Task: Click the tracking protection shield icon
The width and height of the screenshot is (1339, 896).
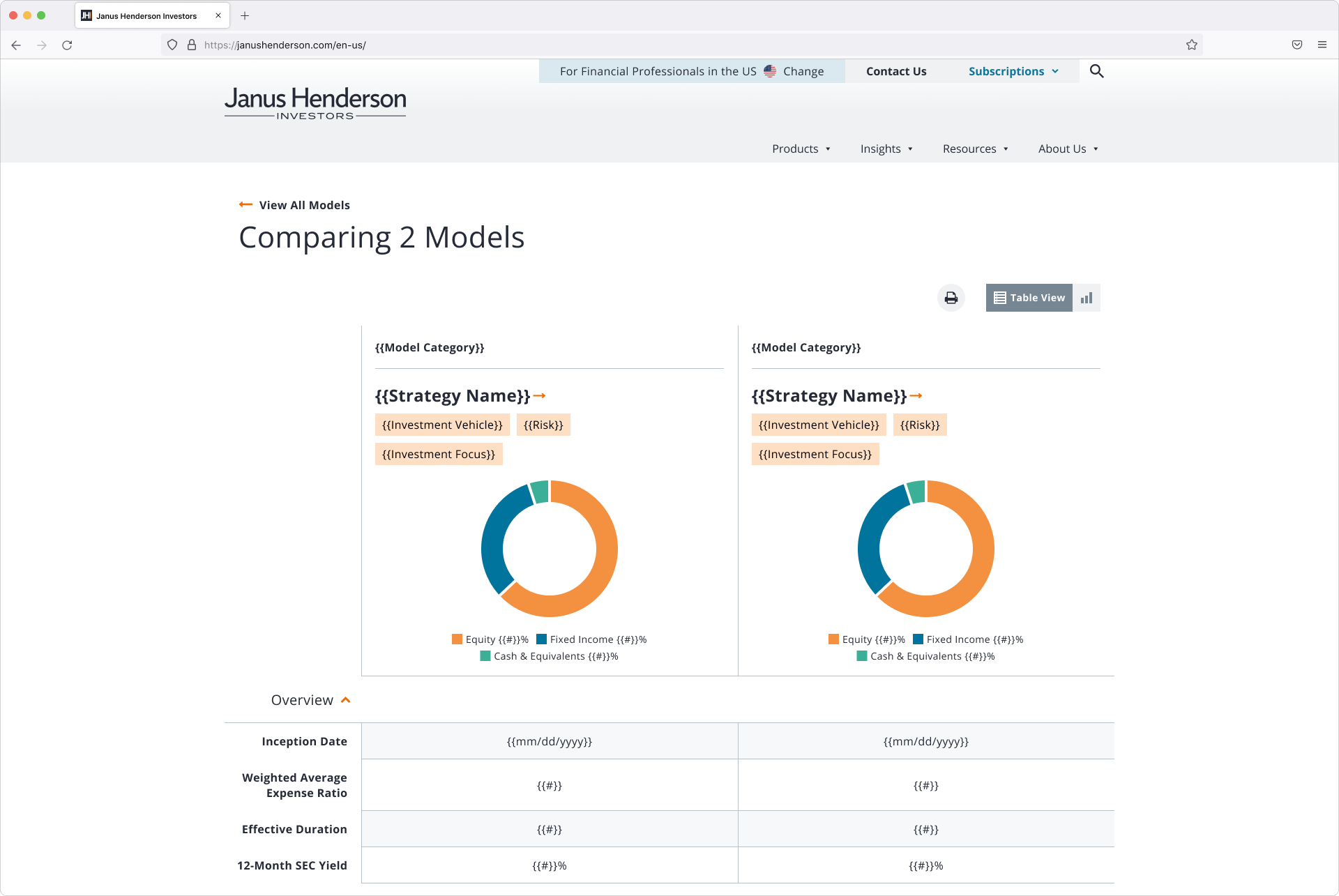Action: tap(172, 45)
